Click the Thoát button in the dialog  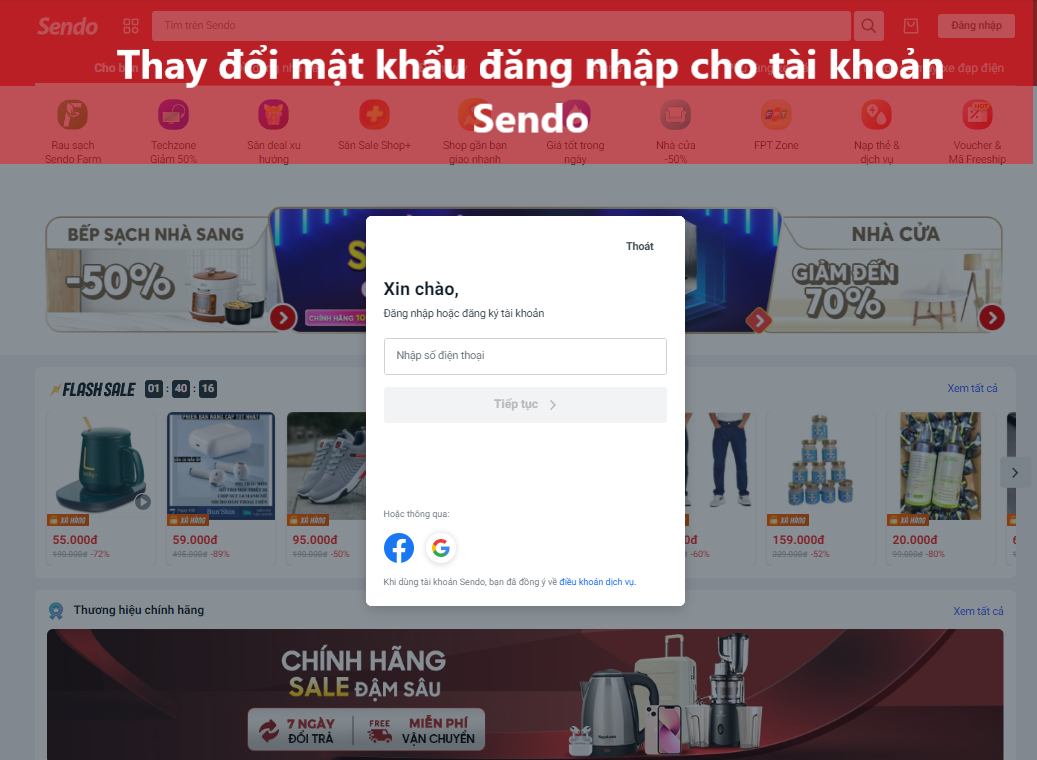coord(640,246)
